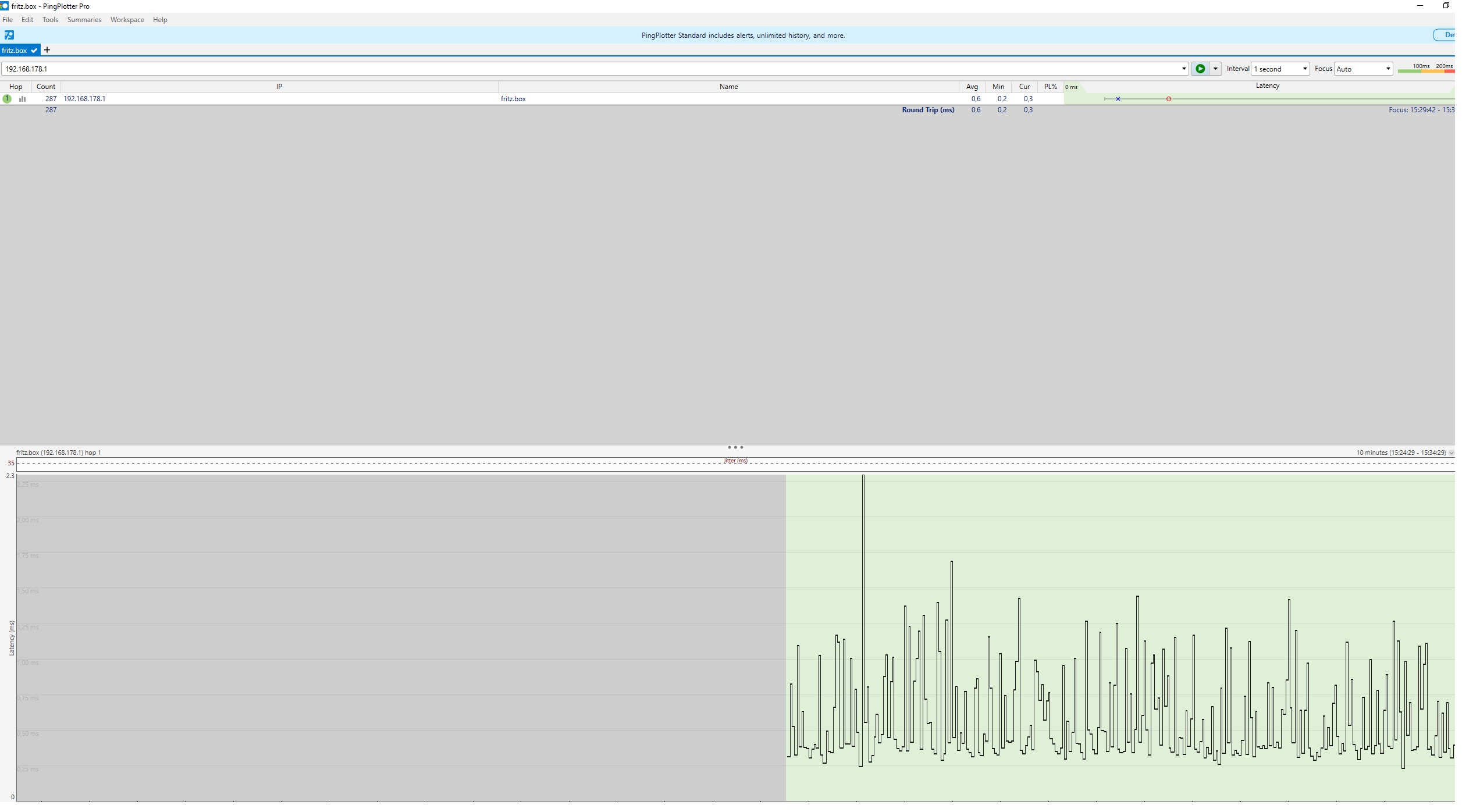Restore the window with title-bar restore button
The width and height of the screenshot is (1480, 812).
[1446, 6]
